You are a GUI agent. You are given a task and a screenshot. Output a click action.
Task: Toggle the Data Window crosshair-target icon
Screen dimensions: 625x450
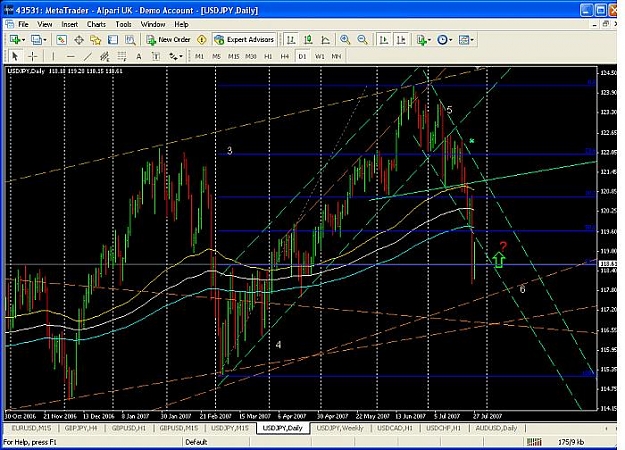(79, 40)
